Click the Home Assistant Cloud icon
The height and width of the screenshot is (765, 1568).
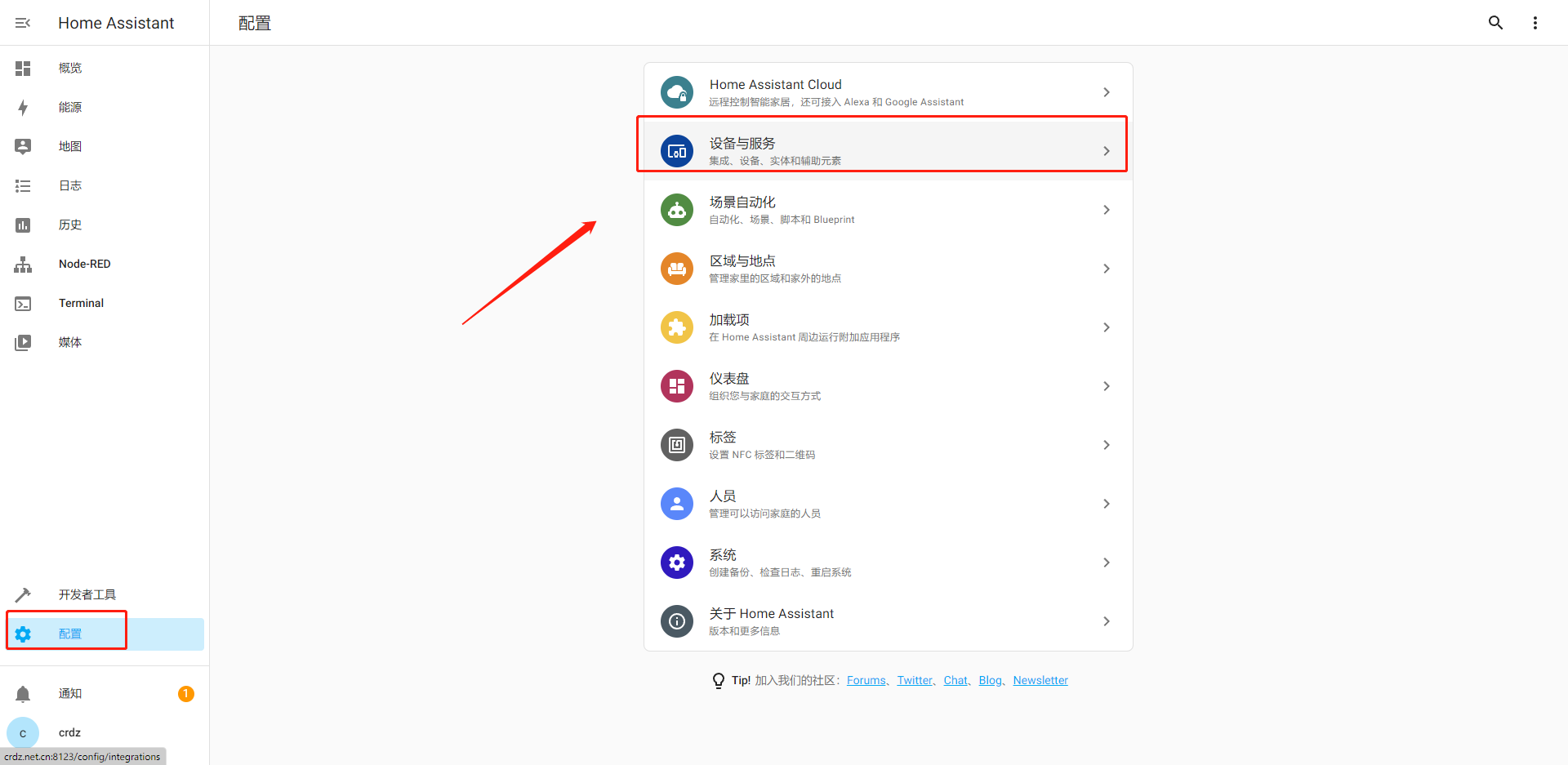tap(676, 92)
